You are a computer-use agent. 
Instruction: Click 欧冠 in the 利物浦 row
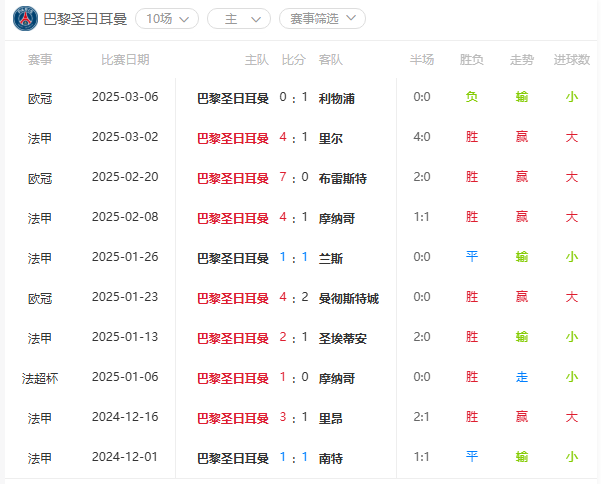coord(40,99)
